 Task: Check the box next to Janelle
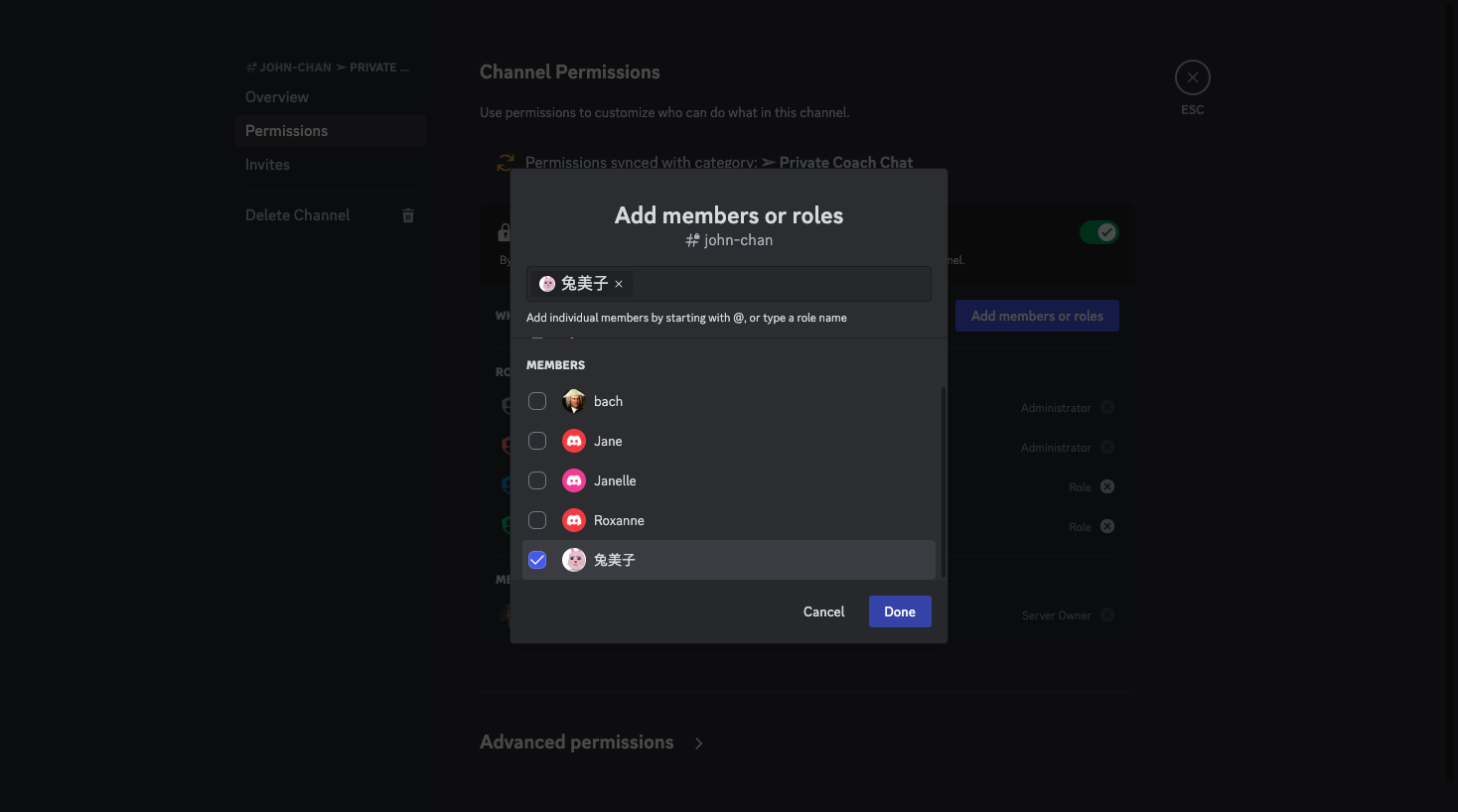click(x=537, y=480)
